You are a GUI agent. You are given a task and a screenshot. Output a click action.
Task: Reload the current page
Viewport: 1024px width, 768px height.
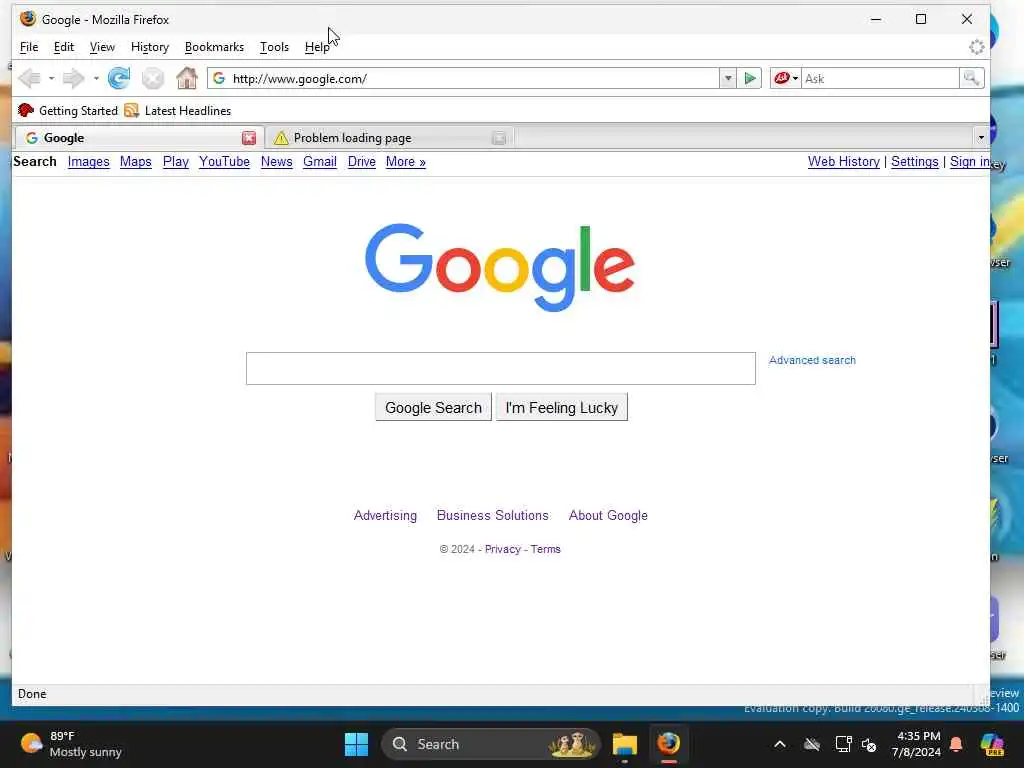(119, 78)
